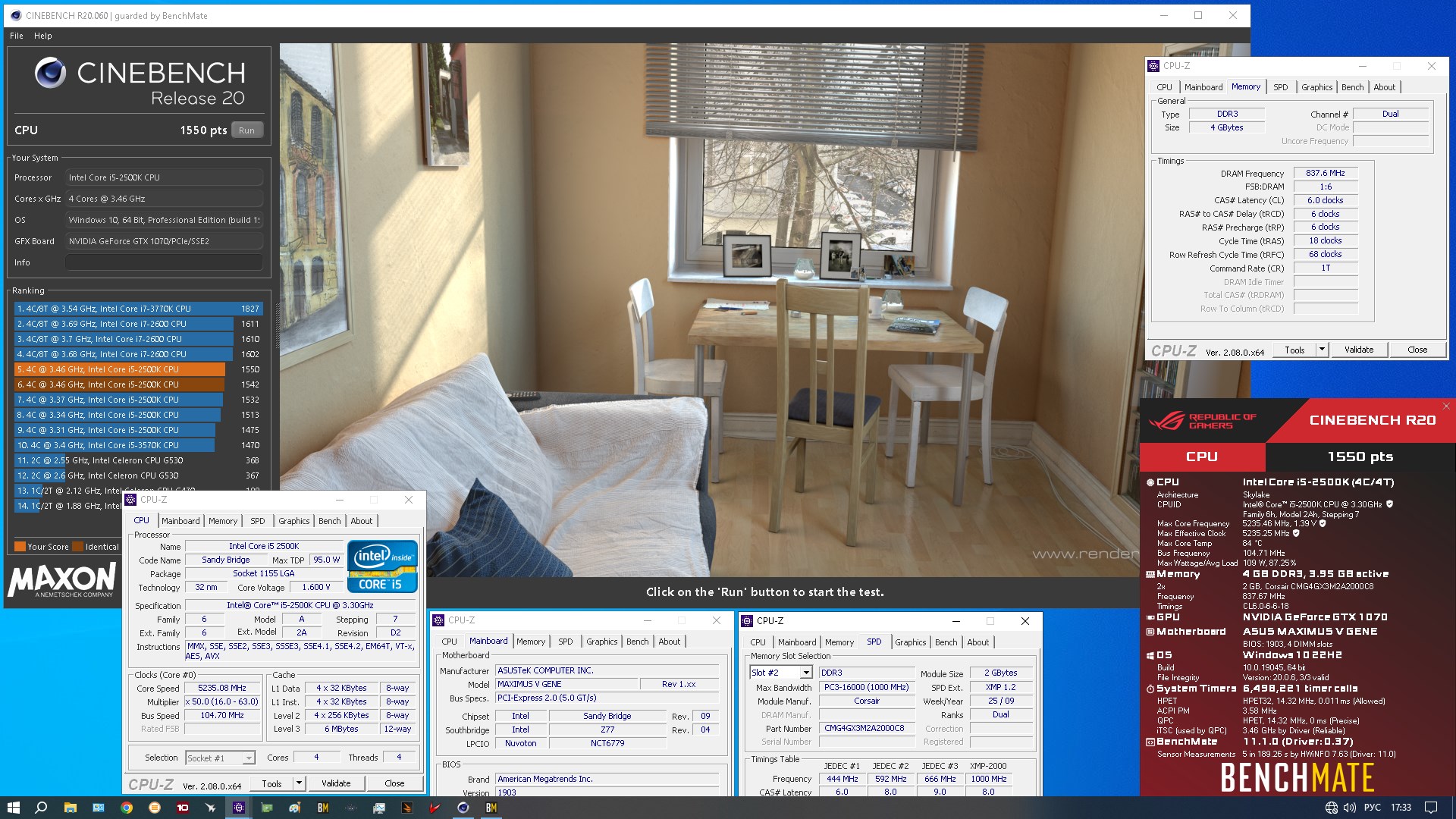The width and height of the screenshot is (1456, 819).
Task: Open Caches-free CPU tab in Memory CPU-Z window
Action: pyautogui.click(x=1164, y=87)
